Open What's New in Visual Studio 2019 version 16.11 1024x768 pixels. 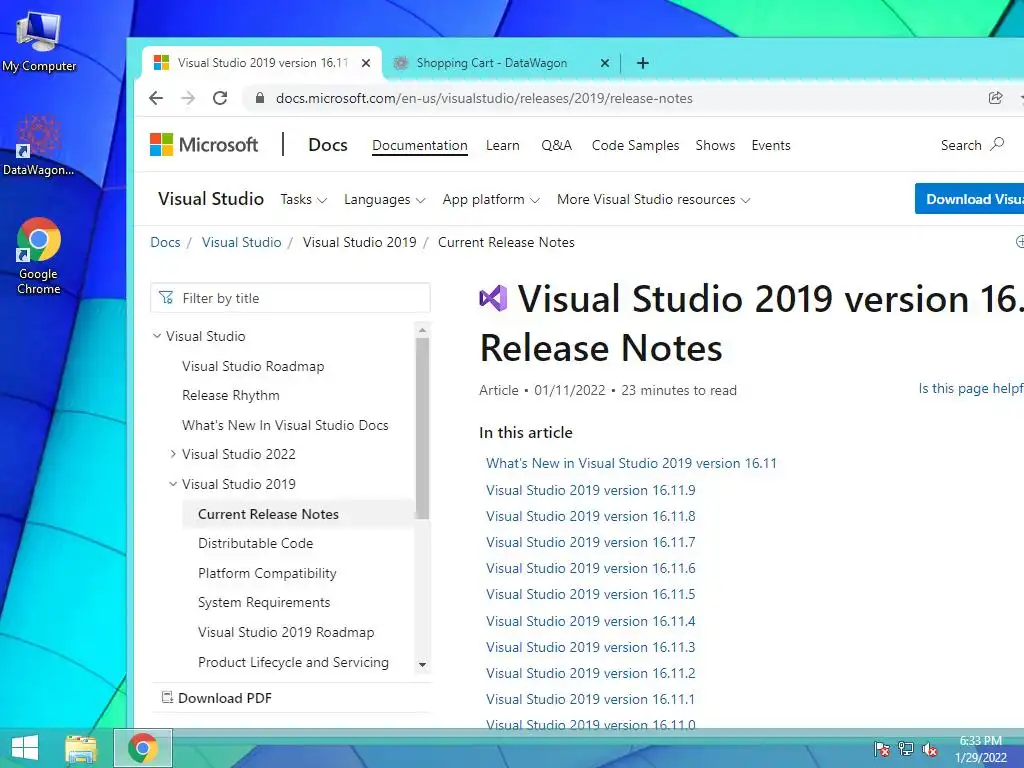(632, 463)
